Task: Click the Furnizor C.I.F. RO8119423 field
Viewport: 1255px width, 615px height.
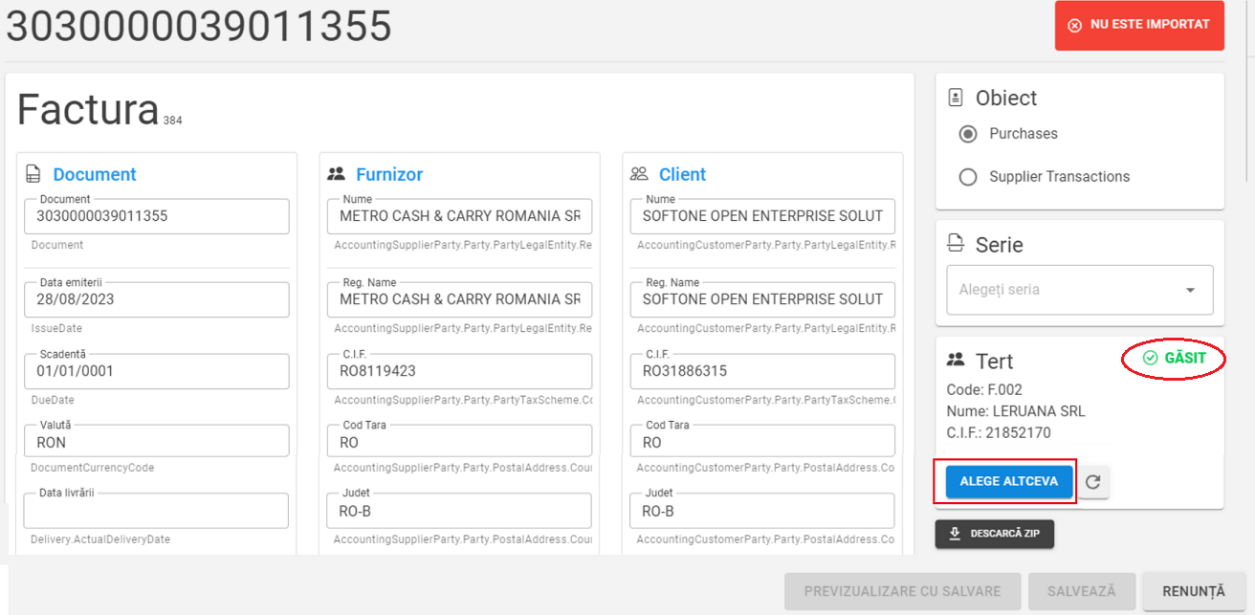Action: (460, 371)
